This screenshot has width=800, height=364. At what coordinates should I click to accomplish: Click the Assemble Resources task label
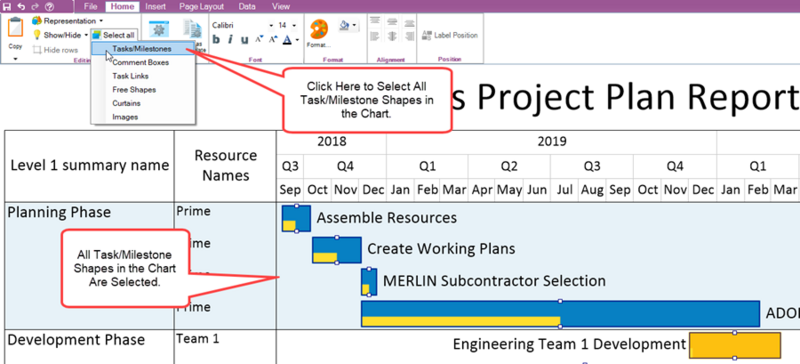[387, 218]
